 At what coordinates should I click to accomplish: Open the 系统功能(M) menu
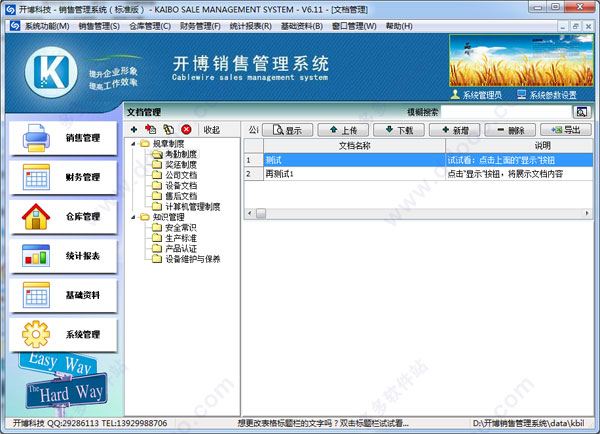pyautogui.click(x=47, y=26)
